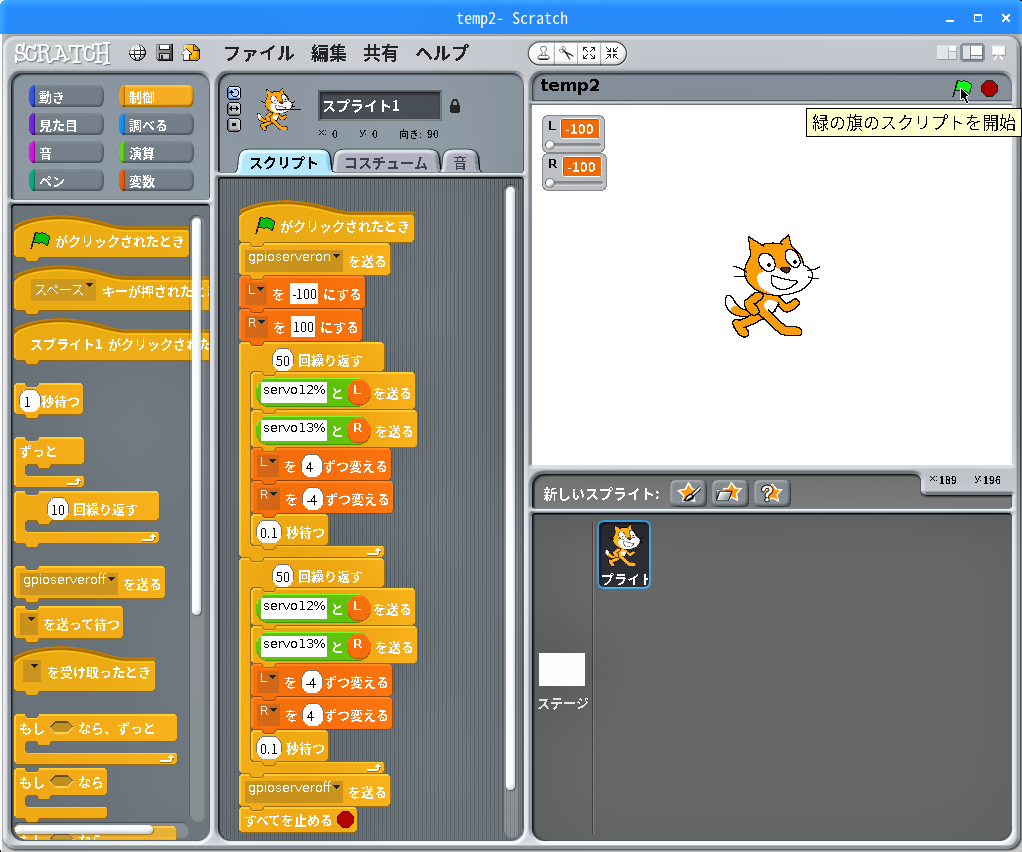Open the gpioserveroff dropdown in the blocks palette
This screenshot has height=852, width=1022.
111,579
